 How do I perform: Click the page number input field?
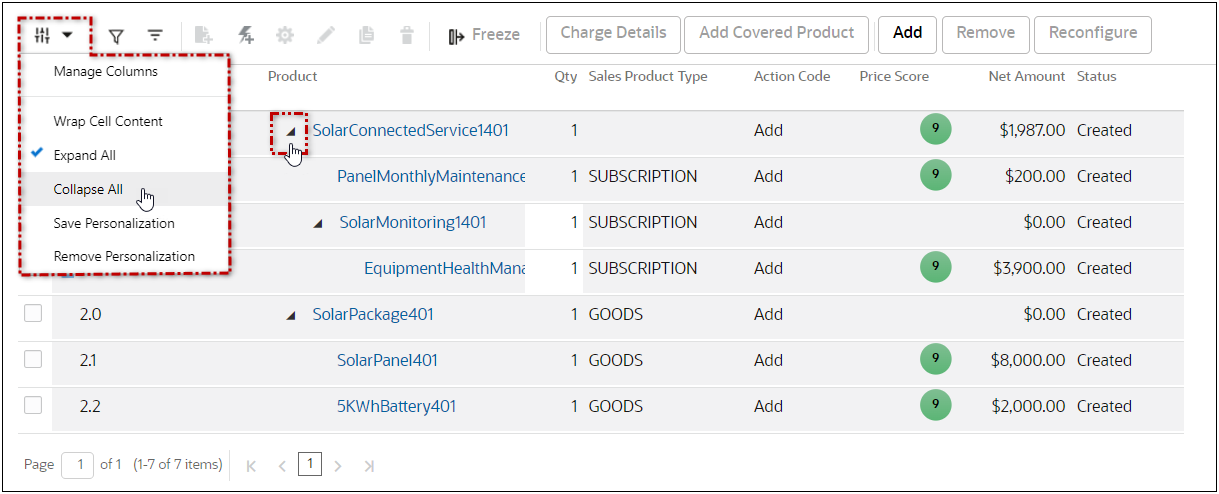(77, 465)
